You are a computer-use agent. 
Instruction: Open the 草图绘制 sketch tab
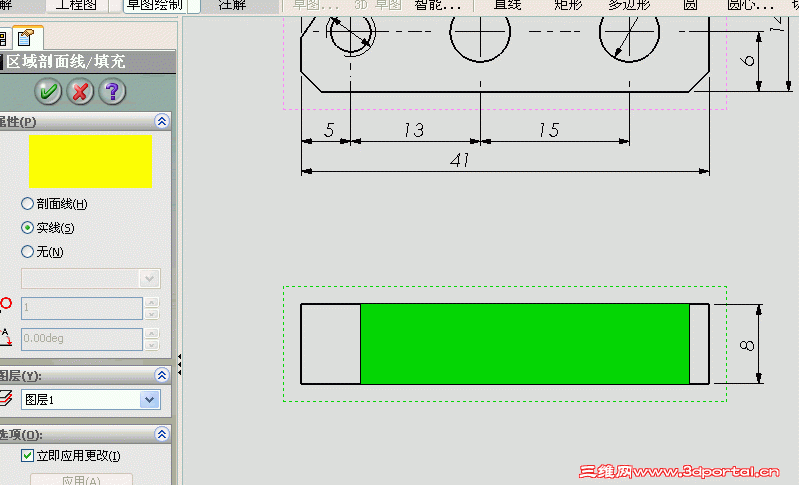pyautogui.click(x=155, y=6)
